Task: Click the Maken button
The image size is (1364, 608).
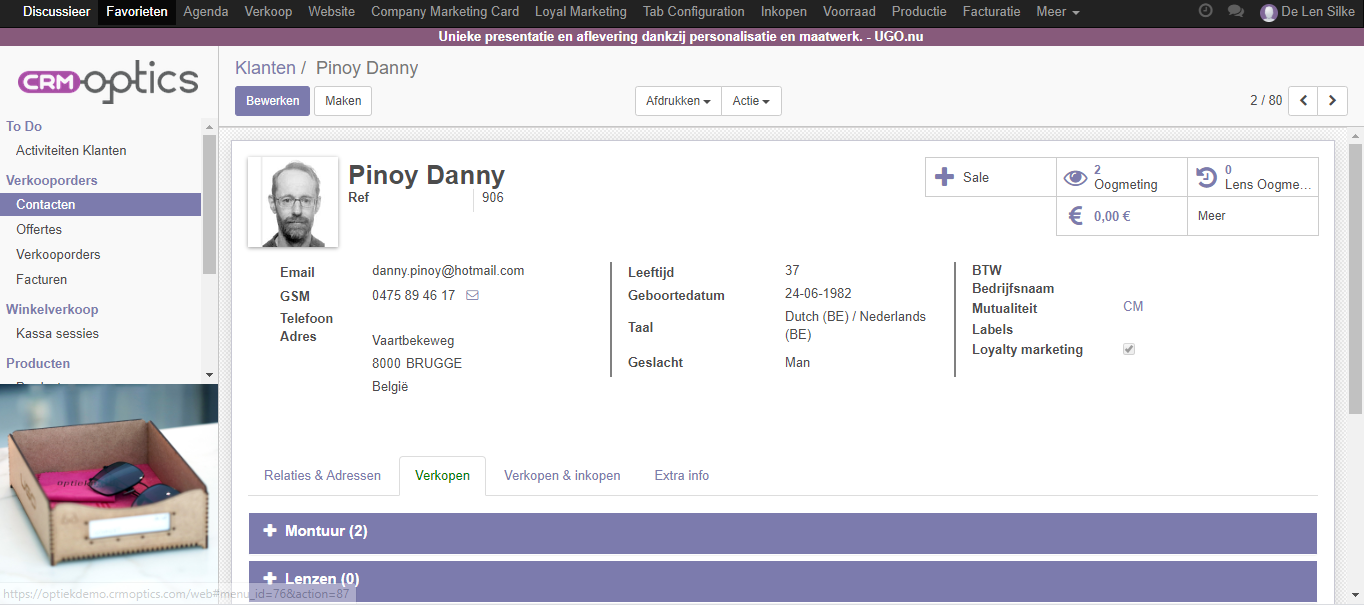Action: coord(343,101)
